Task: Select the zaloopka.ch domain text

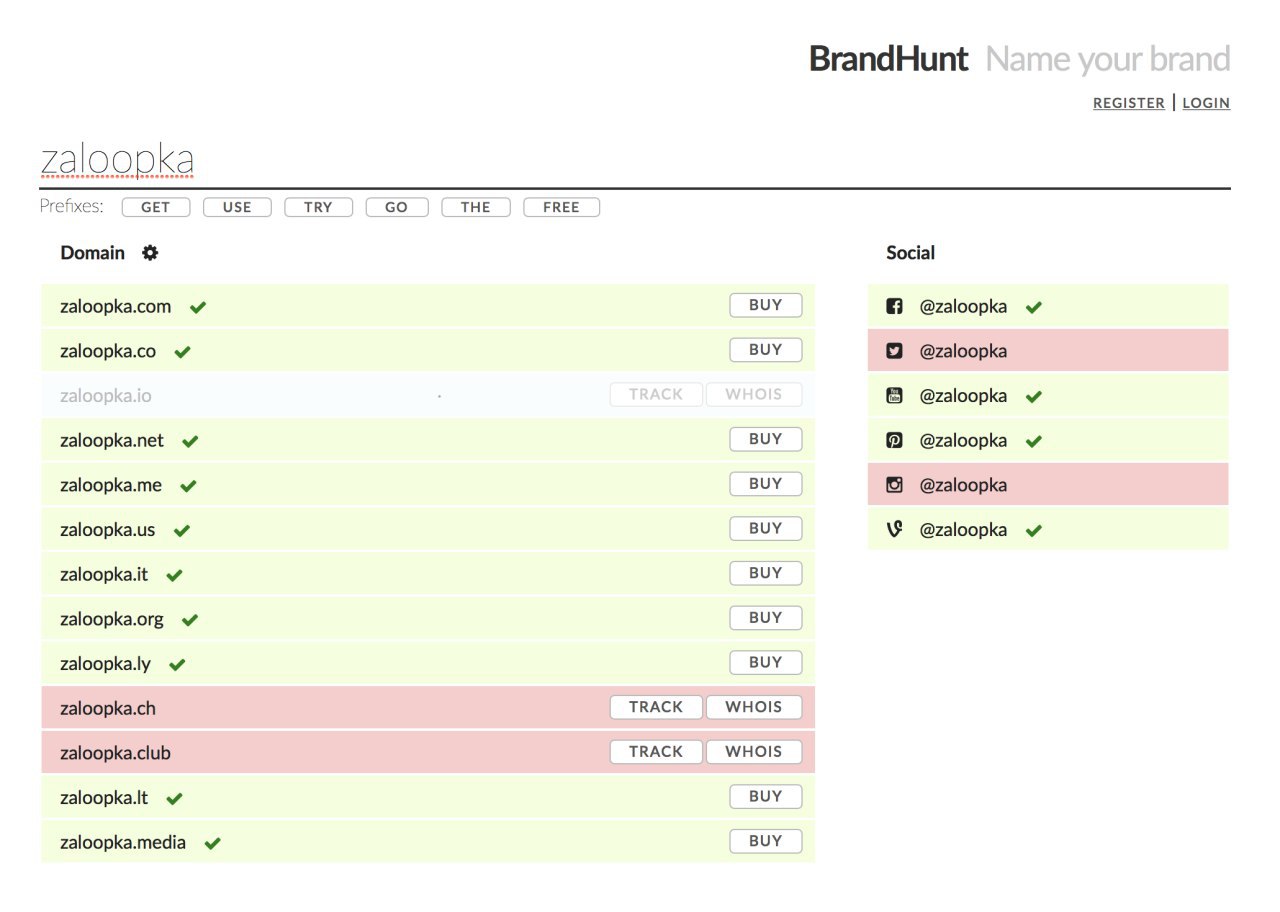Action: tap(108, 708)
